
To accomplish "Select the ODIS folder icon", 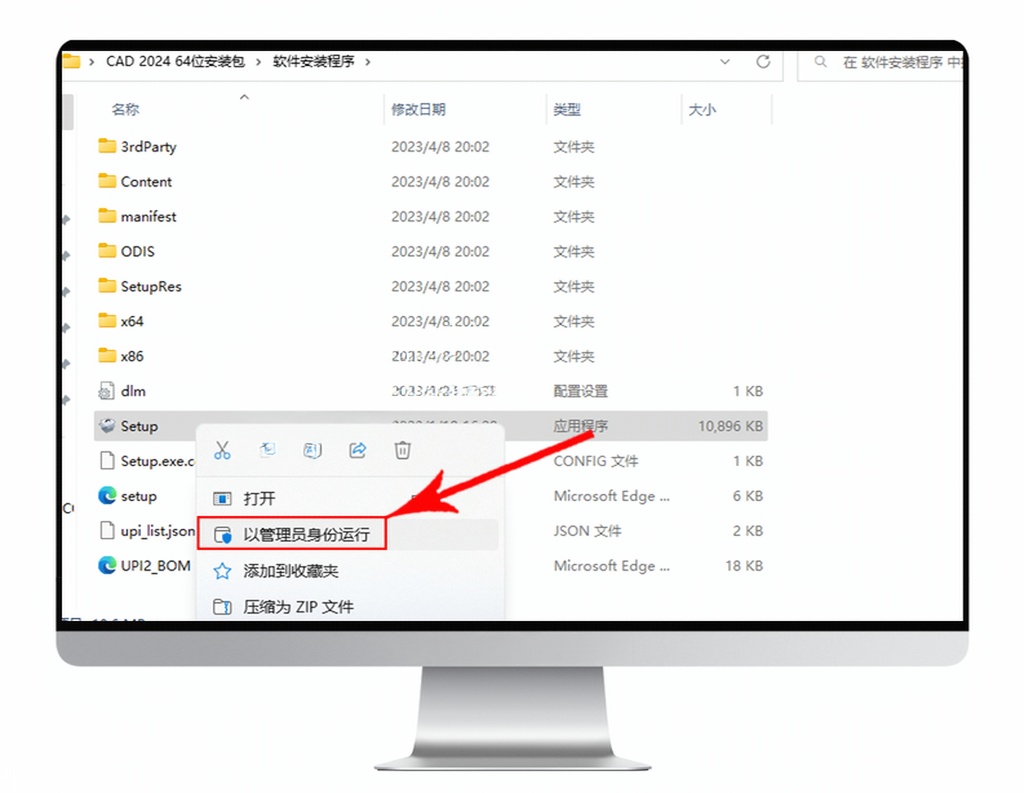I will point(106,251).
